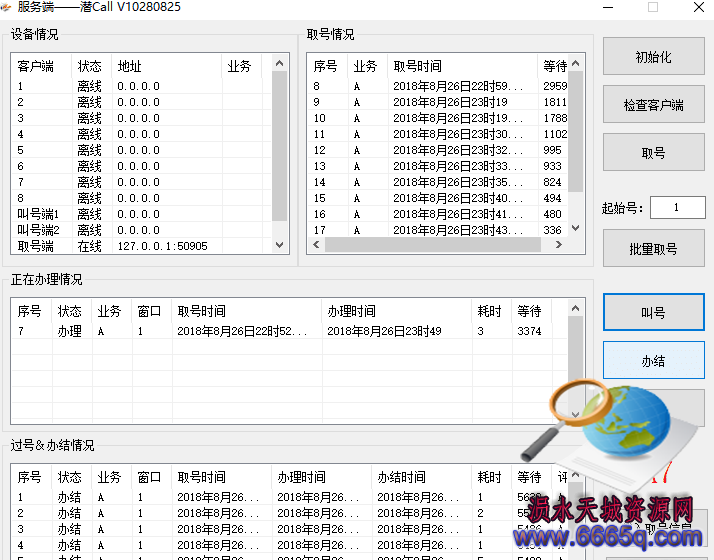The width and height of the screenshot is (714, 560).
Task: Click waiting value 3374 in 正在办理情况
Action: pyautogui.click(x=529, y=331)
